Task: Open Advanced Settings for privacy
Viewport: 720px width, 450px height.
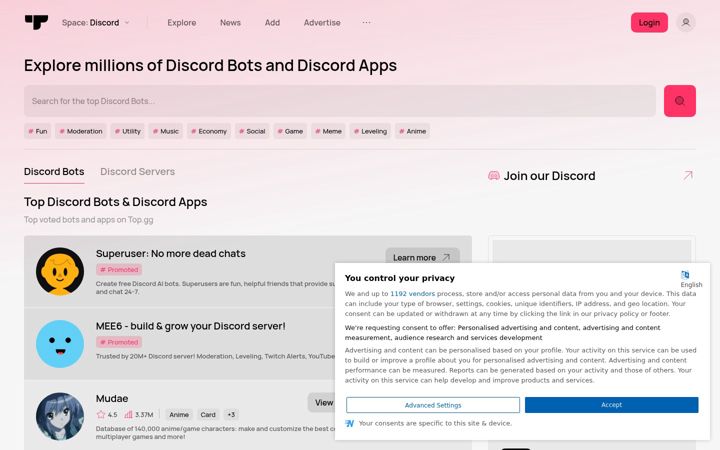Action: point(433,405)
